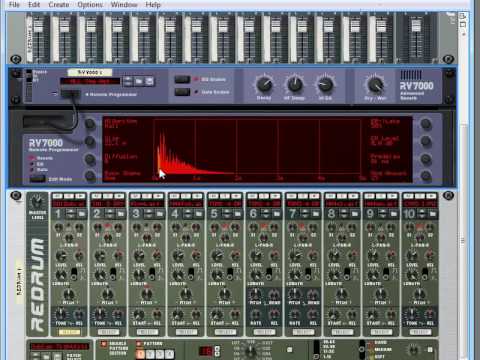Screen dimensions: 480x360
Task: Step the RV7000 patch selector arrows
Action: click(128, 81)
